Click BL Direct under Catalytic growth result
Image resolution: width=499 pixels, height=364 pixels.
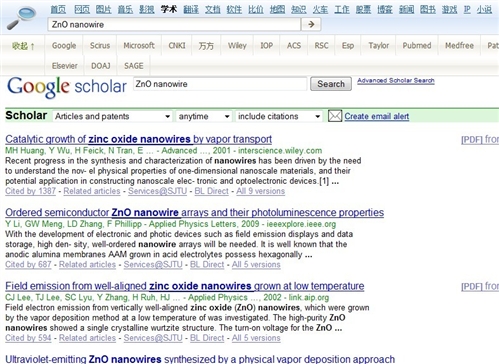coord(212,191)
